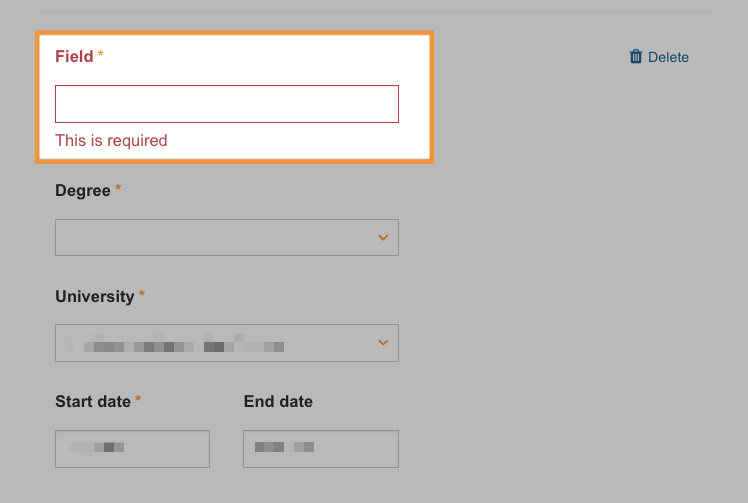
Task: Click the Degree label text
Action: [x=83, y=190]
